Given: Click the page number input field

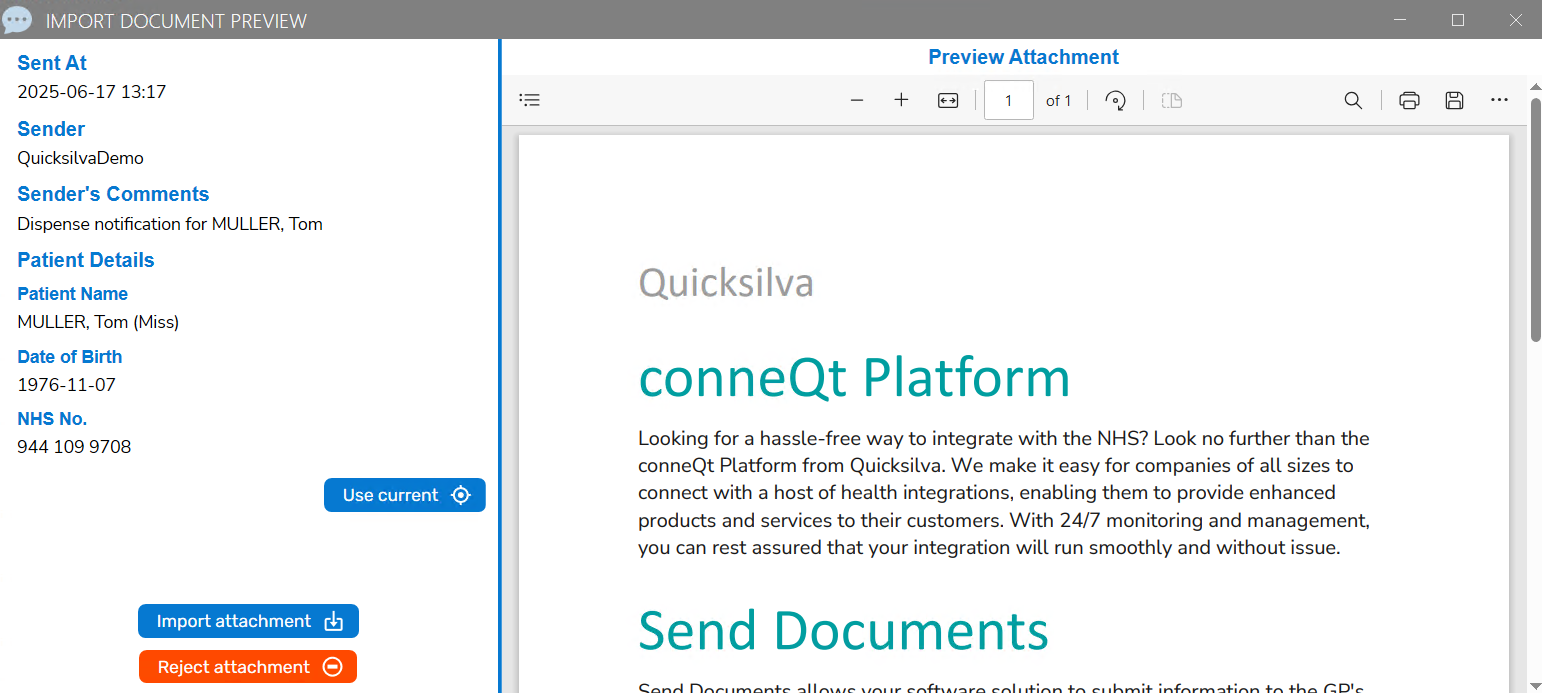Looking at the screenshot, I should coord(1008,100).
